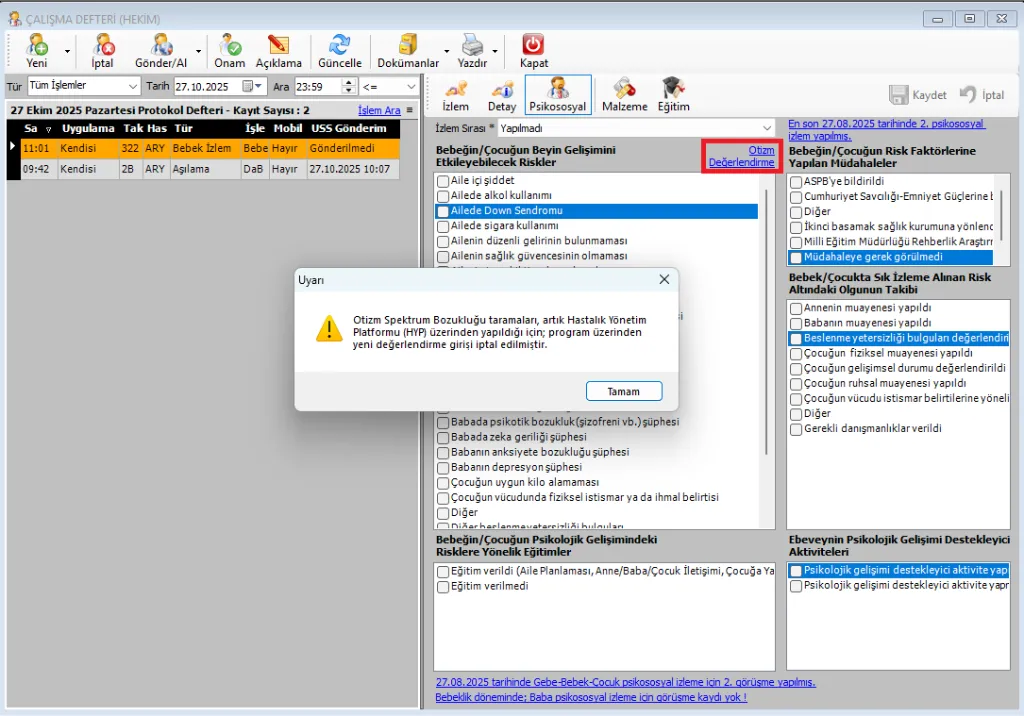Check the Aile içi şiddet checkbox

[443, 181]
